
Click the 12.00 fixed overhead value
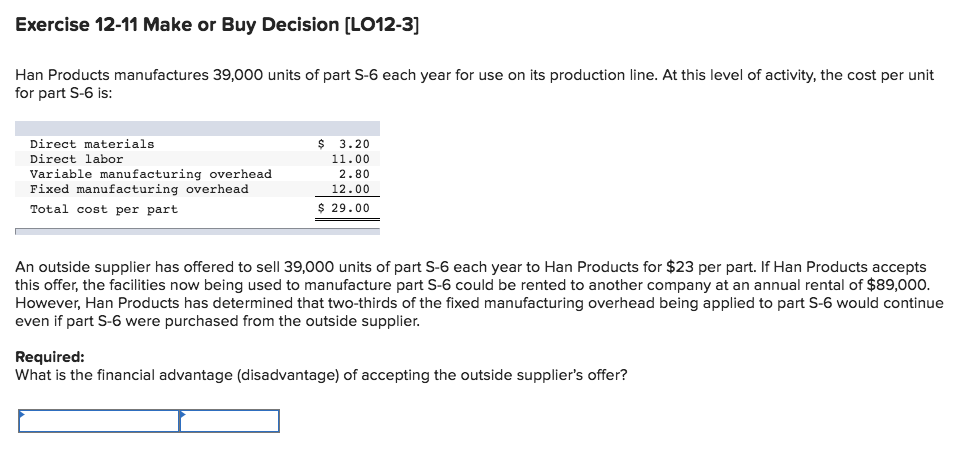pyautogui.click(x=351, y=189)
